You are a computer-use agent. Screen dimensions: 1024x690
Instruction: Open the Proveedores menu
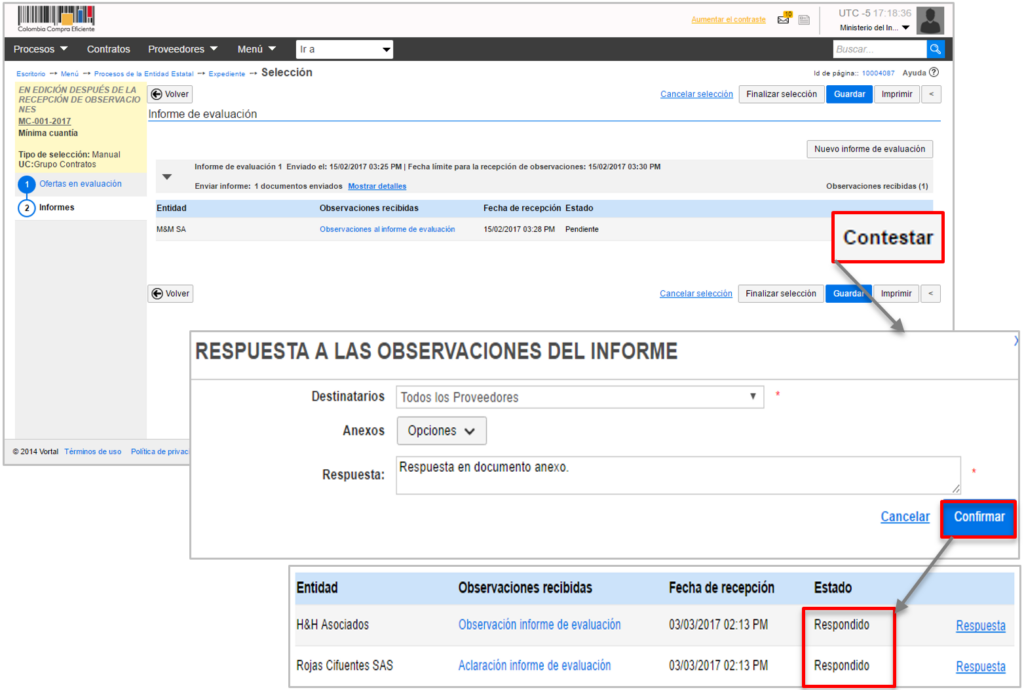[x=182, y=49]
